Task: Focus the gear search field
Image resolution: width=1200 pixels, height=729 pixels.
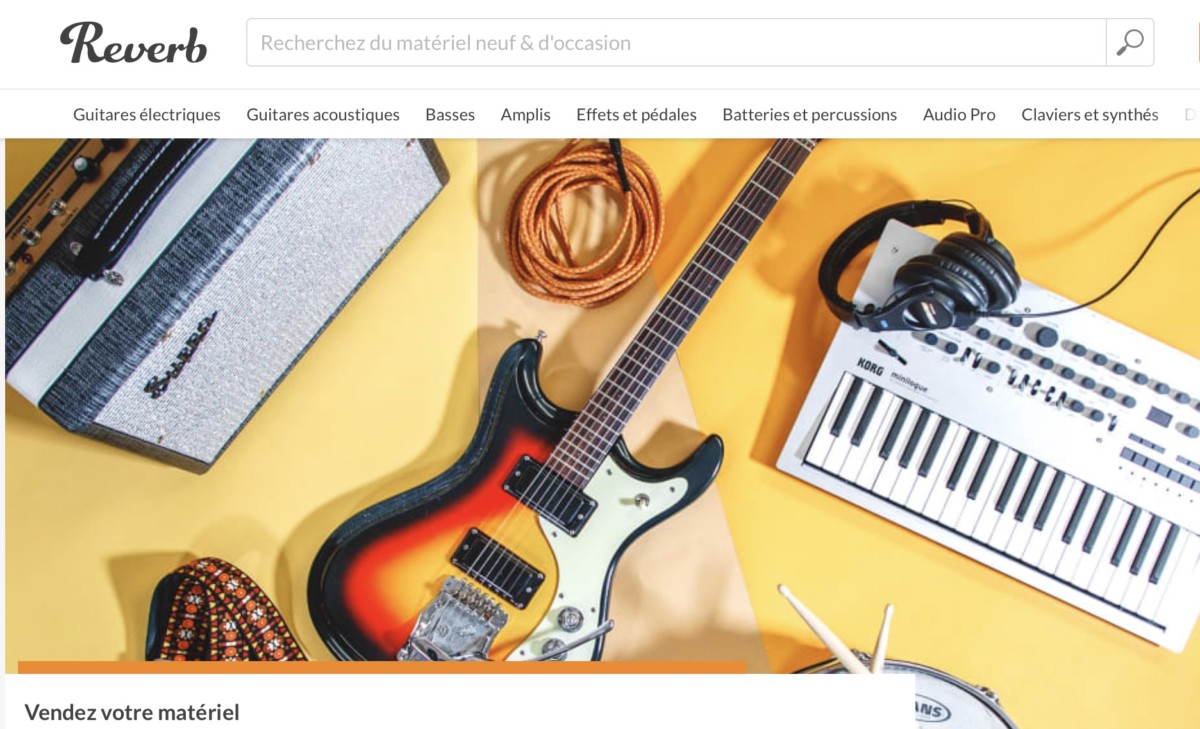Action: (676, 43)
